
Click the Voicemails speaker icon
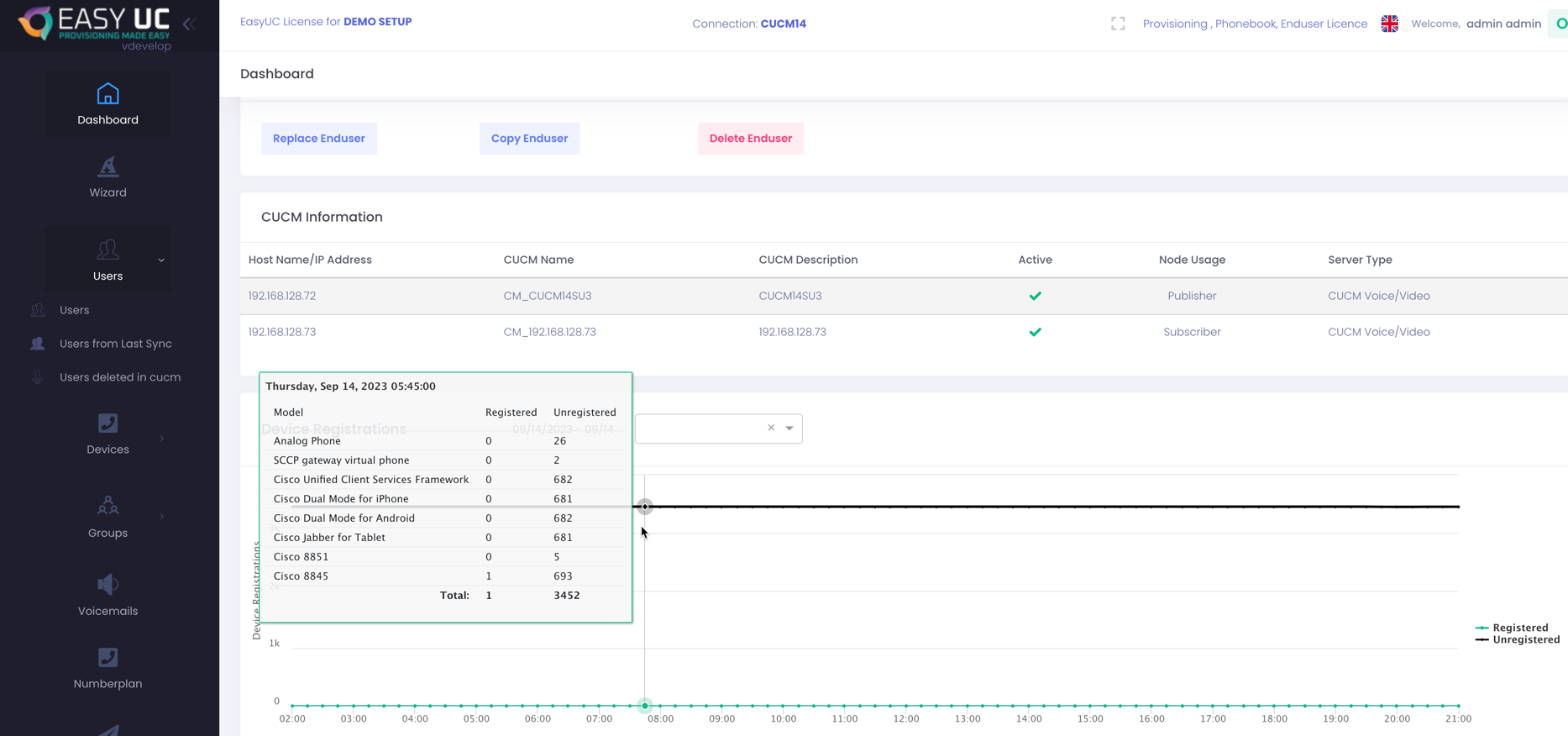[108, 584]
